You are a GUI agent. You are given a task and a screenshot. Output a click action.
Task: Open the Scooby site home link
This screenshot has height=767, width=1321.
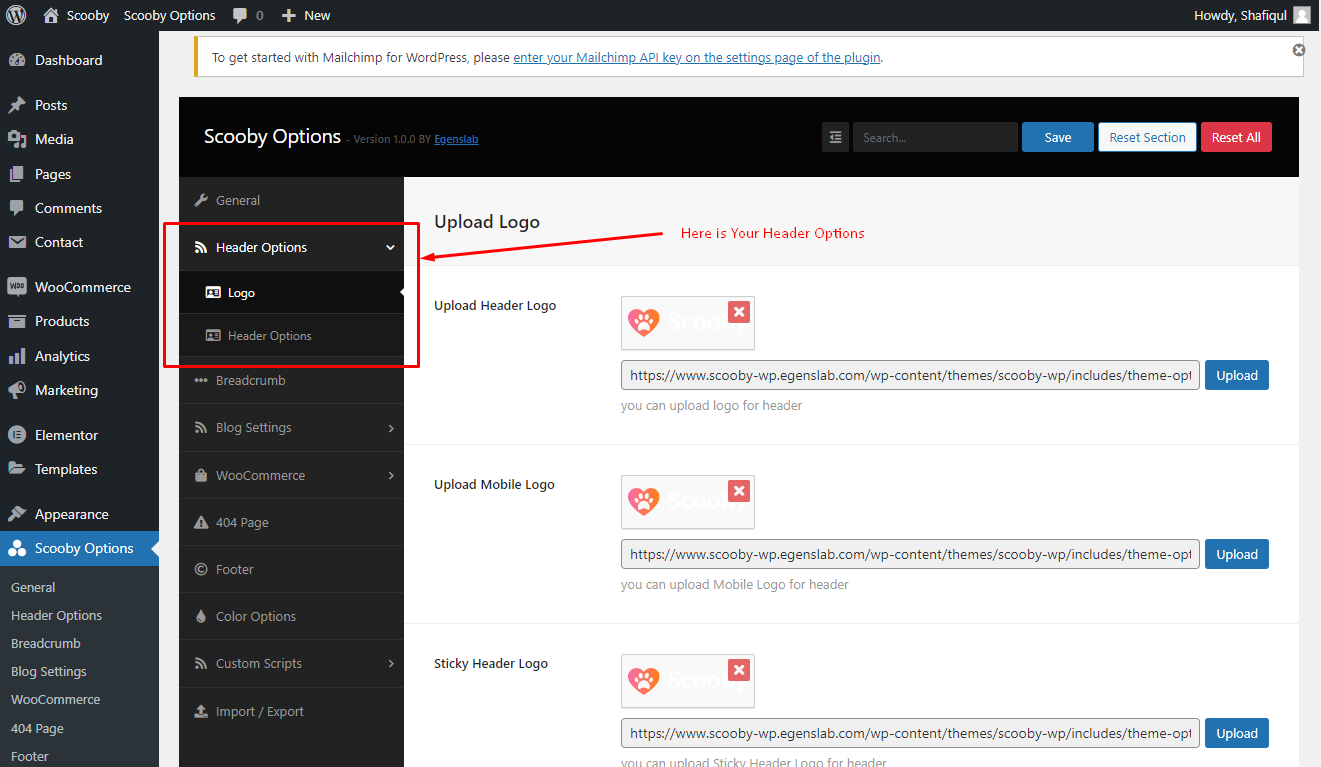[76, 15]
